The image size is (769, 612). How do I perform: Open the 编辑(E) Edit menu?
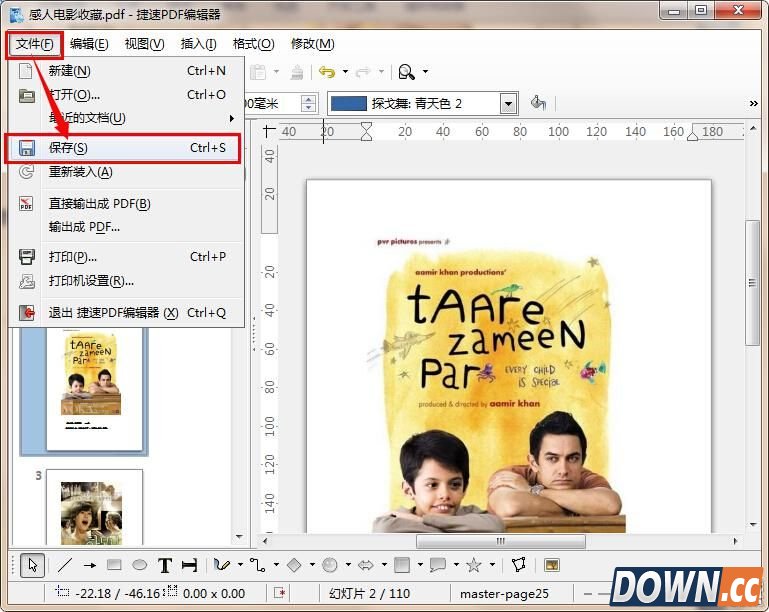[x=89, y=44]
